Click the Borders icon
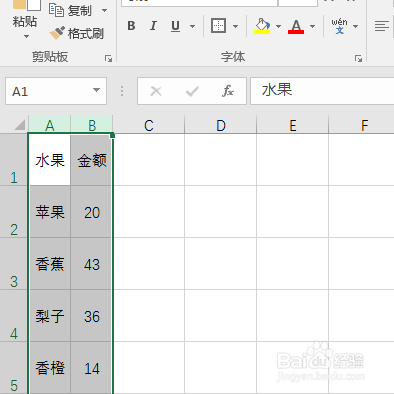The width and height of the screenshot is (394, 394). 218,26
